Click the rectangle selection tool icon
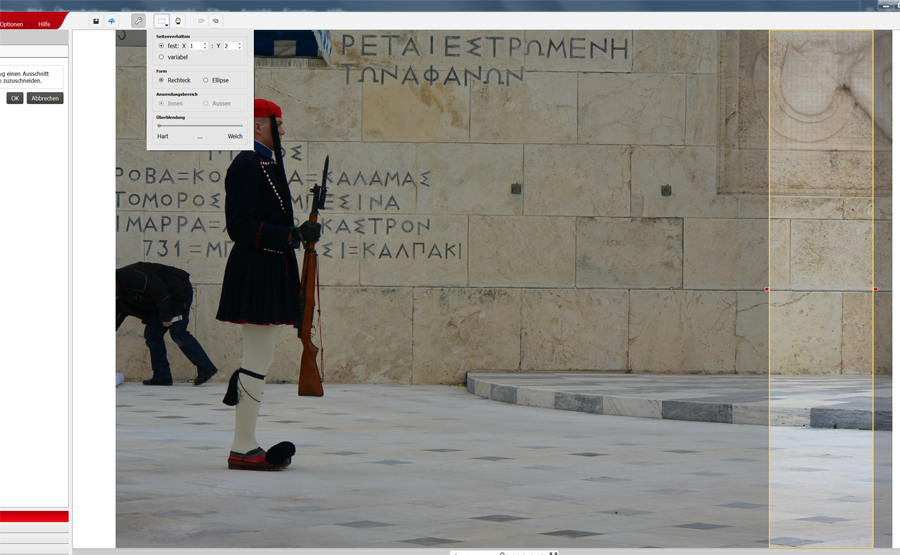This screenshot has width=900, height=555. tap(160, 21)
